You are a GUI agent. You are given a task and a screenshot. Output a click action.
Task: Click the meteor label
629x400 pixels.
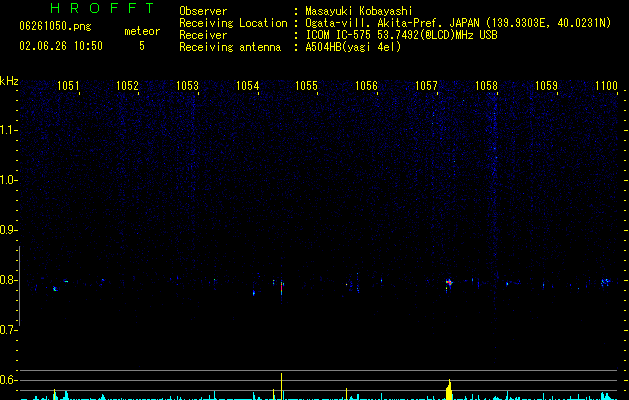point(142,31)
